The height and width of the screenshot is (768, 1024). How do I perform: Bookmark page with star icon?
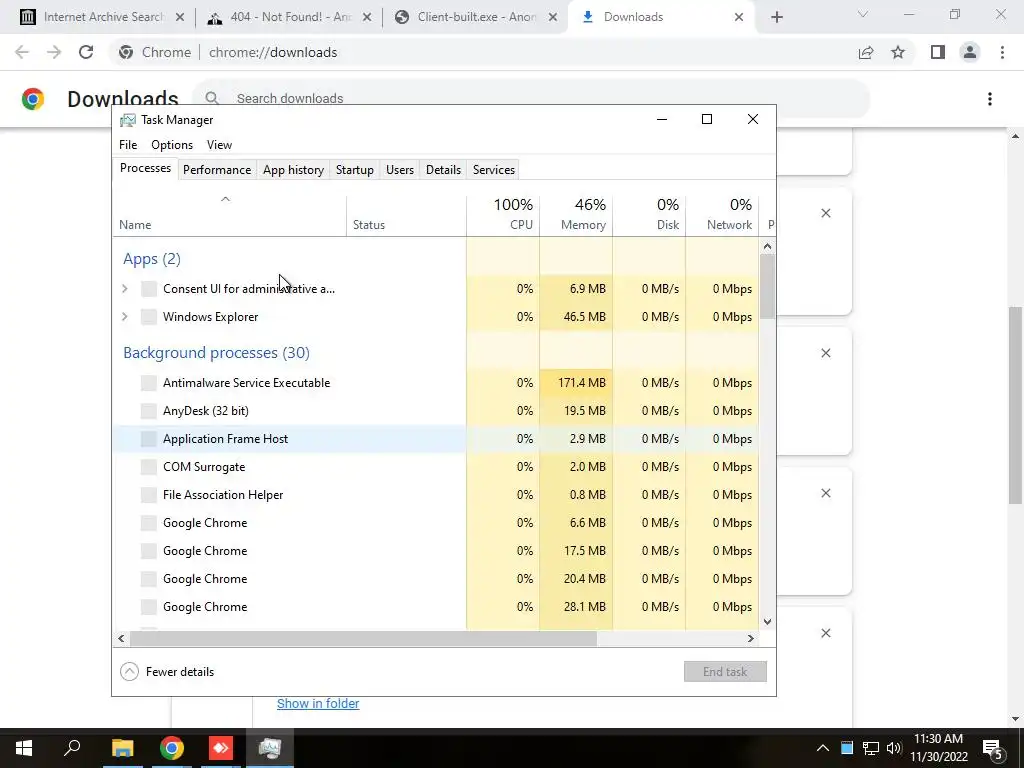pos(898,52)
